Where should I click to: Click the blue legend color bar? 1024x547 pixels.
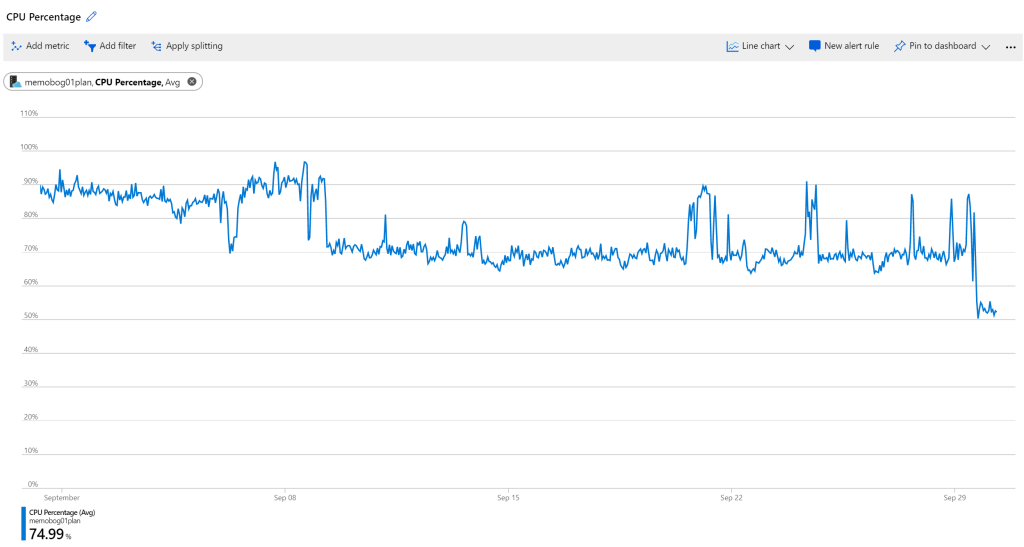pos(24,523)
